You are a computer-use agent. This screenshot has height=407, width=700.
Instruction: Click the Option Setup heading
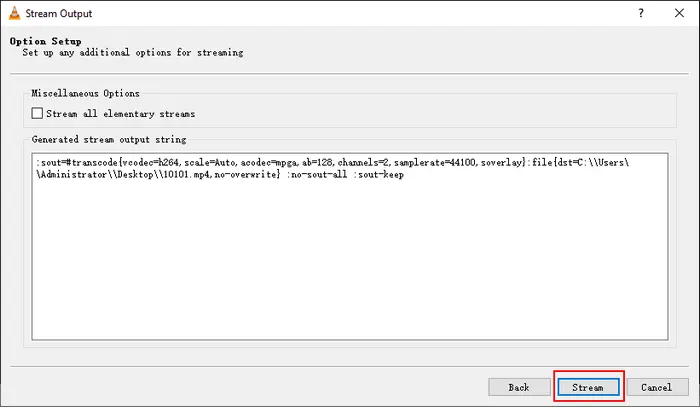coord(46,41)
